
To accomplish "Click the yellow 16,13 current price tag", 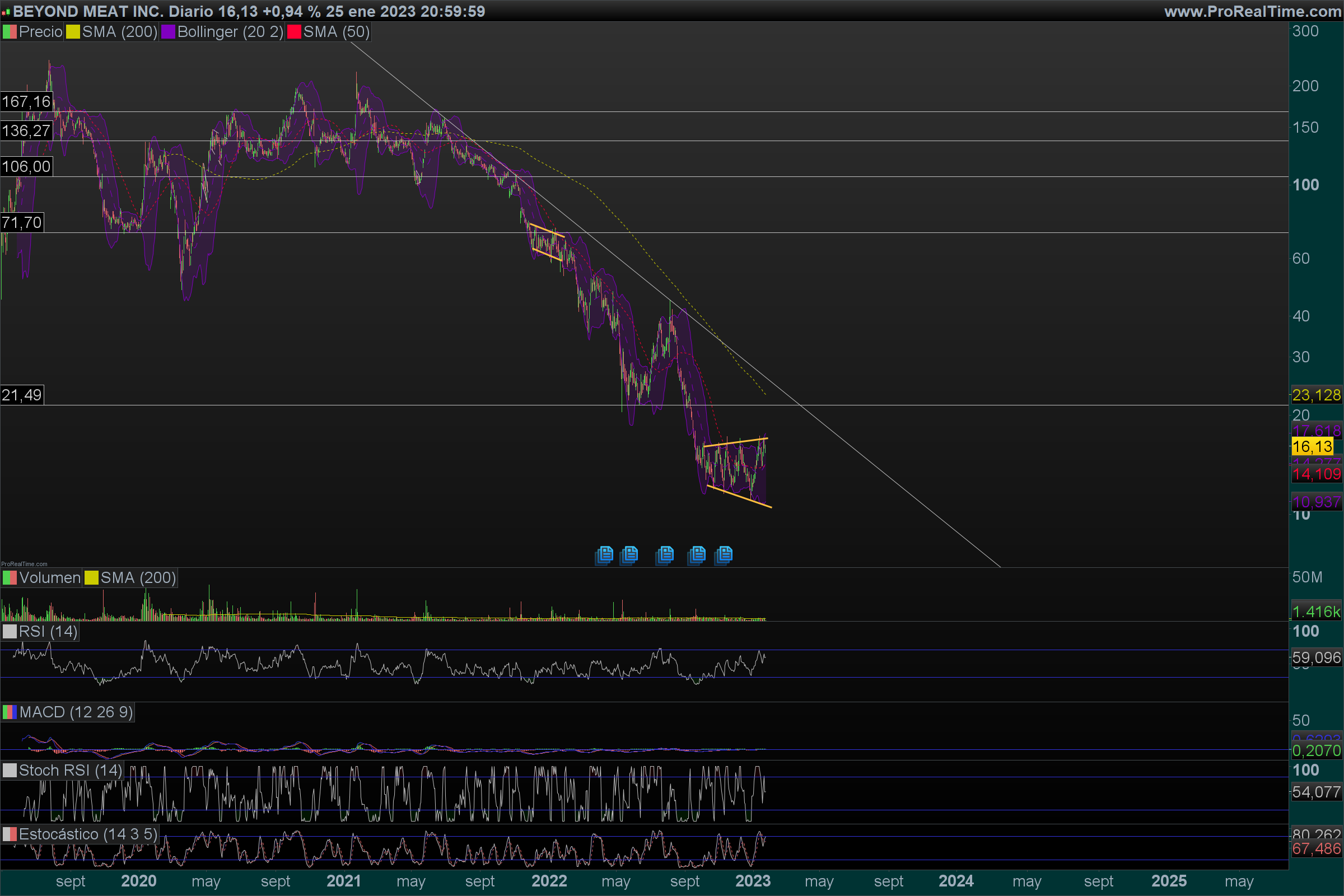I will (1312, 446).
